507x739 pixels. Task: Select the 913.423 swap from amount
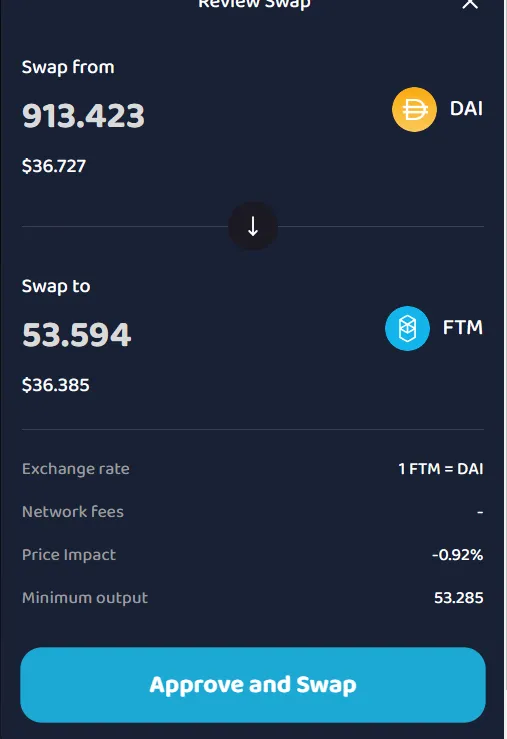[83, 115]
